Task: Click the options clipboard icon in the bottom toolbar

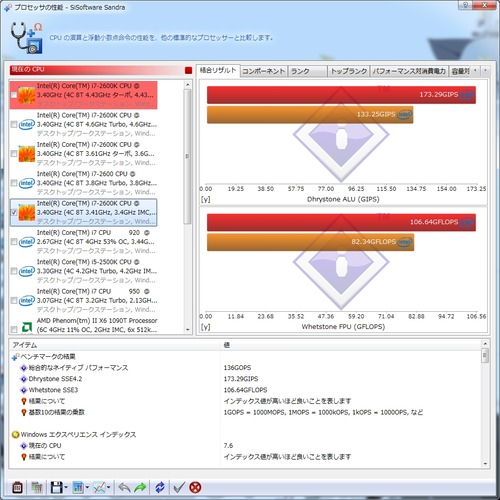Action: click(x=17, y=488)
